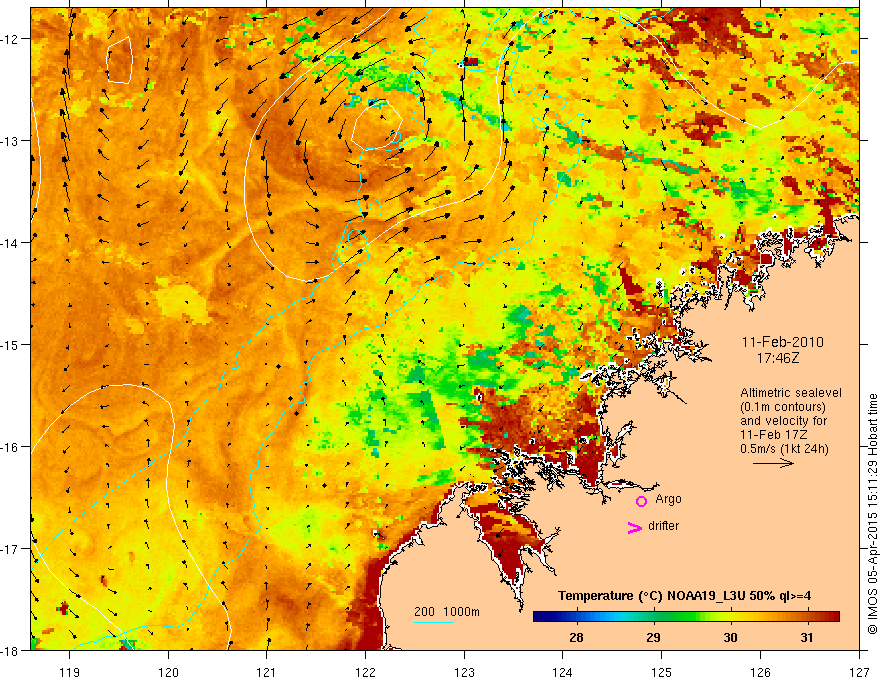This screenshot has height=680, width=880.
Task: Click the '30' temperature scale value
Action: 730,638
